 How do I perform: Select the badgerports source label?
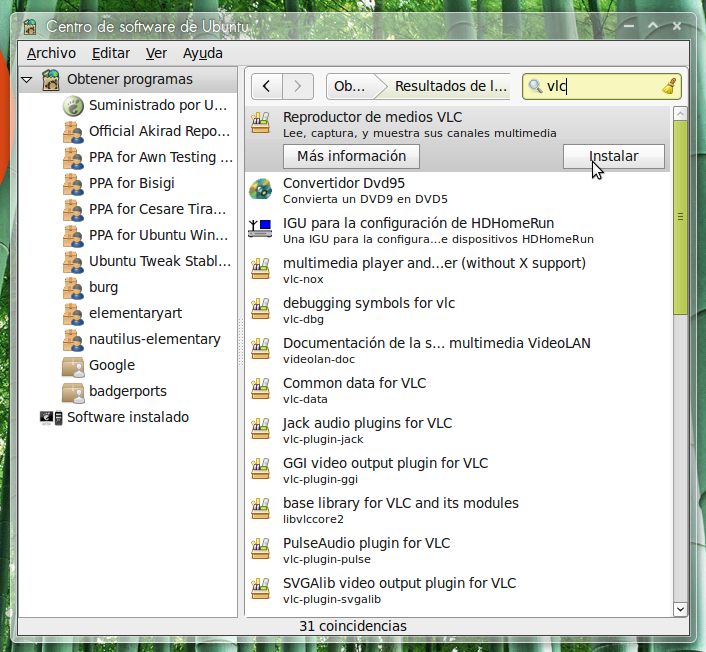point(128,392)
